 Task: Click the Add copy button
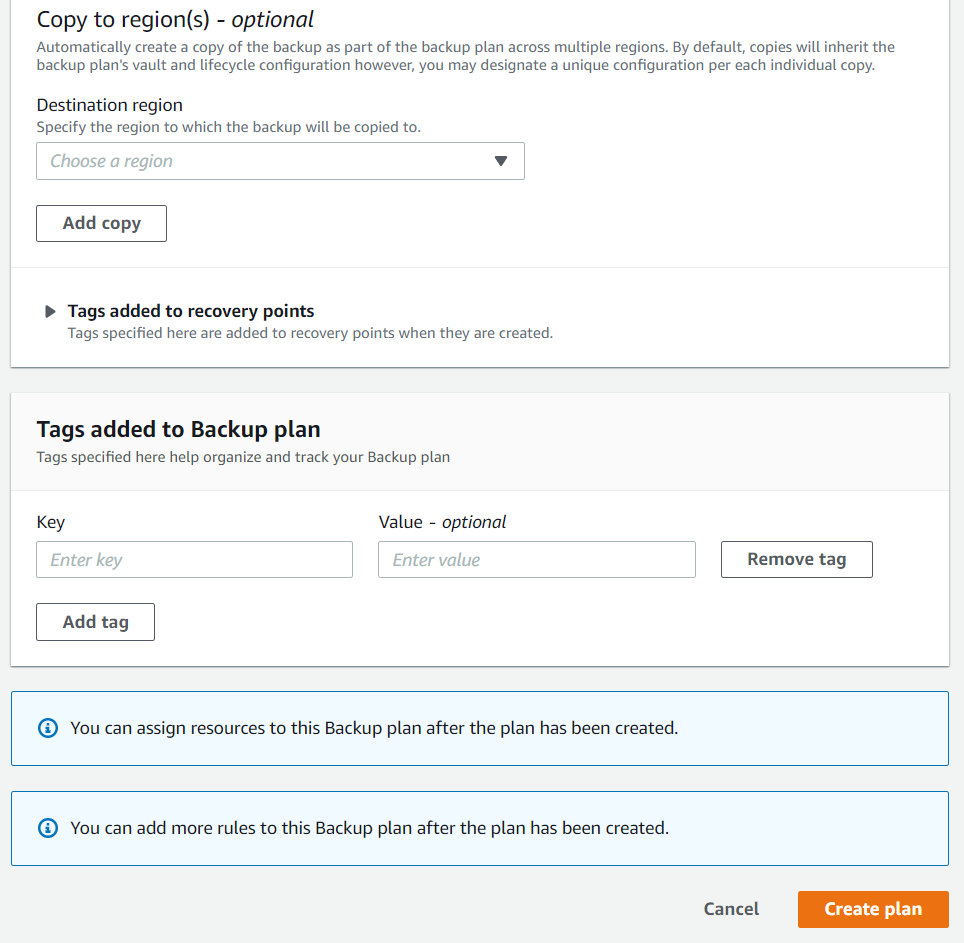click(x=101, y=223)
